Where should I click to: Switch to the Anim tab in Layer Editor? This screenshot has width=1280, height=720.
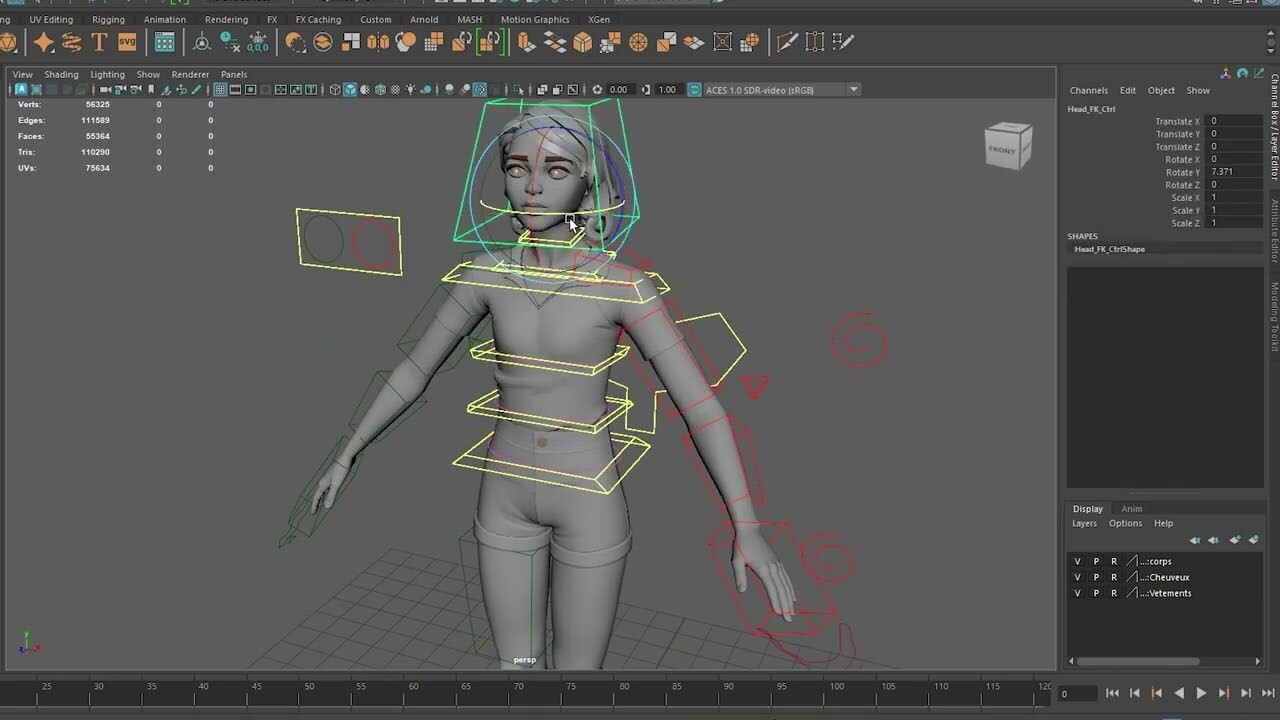tap(1131, 508)
